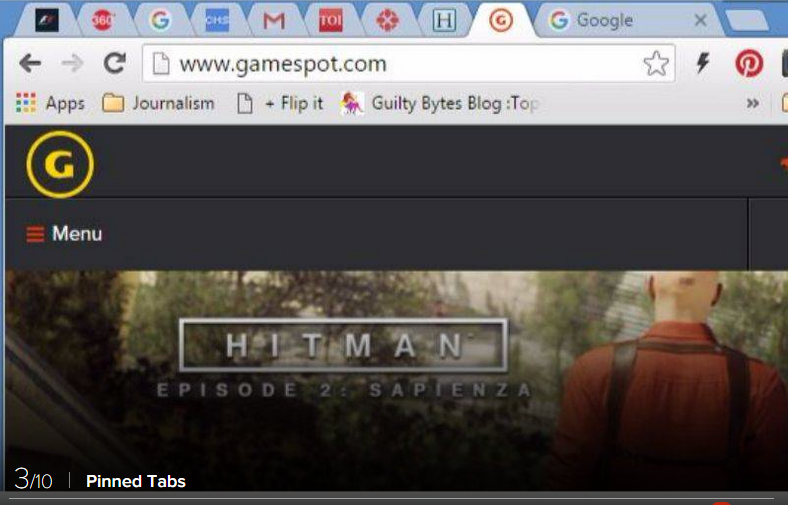Open the red 360 pinned tab
This screenshot has width=790, height=505.
pyautogui.click(x=103, y=21)
